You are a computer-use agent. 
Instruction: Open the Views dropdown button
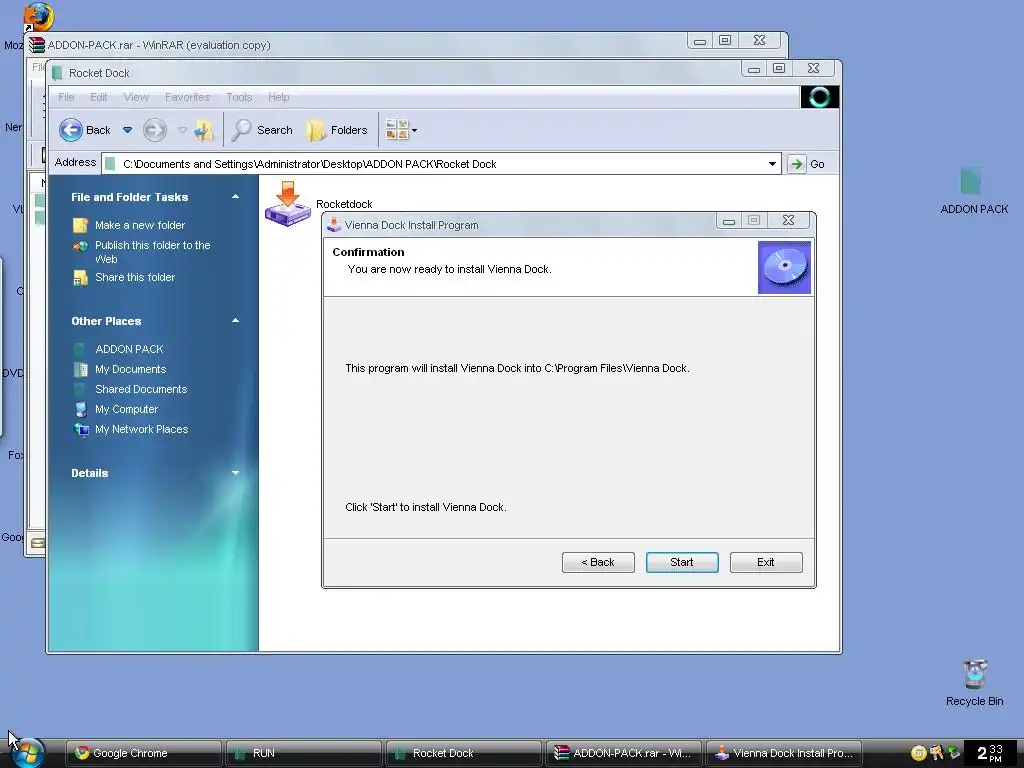coord(401,130)
